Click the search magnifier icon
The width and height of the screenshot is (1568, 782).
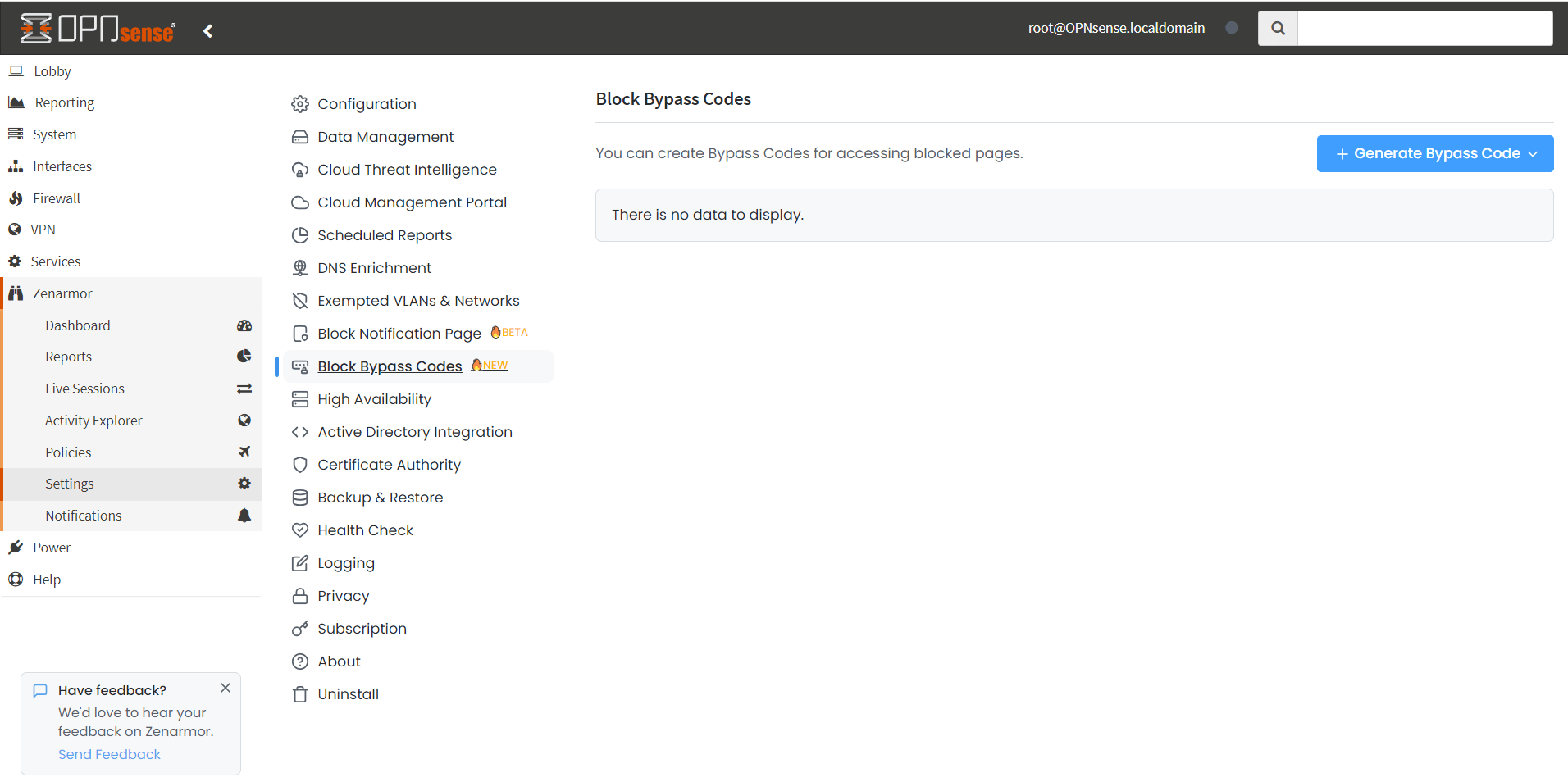(1278, 28)
